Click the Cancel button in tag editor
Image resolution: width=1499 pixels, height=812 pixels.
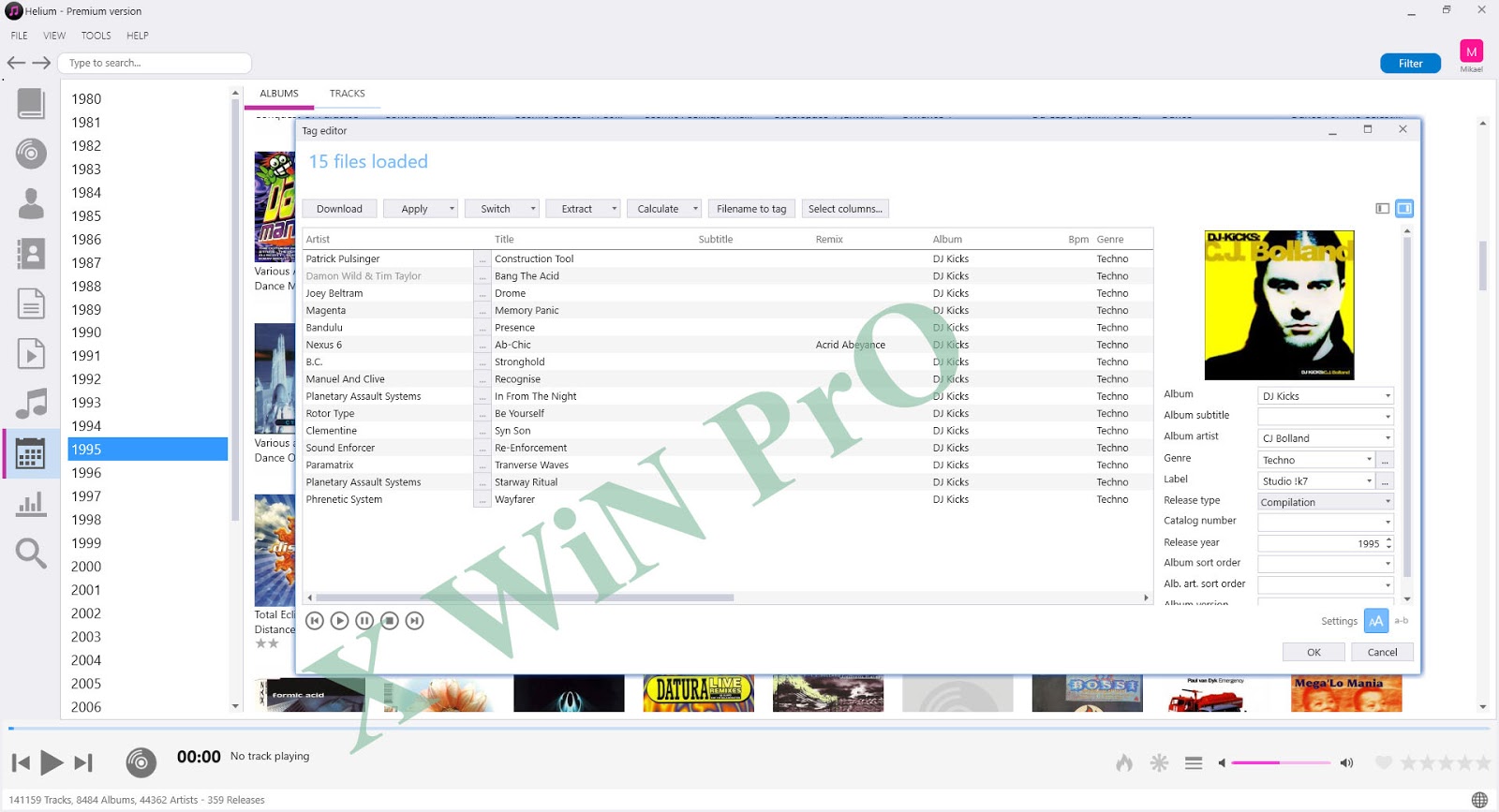pos(1382,652)
